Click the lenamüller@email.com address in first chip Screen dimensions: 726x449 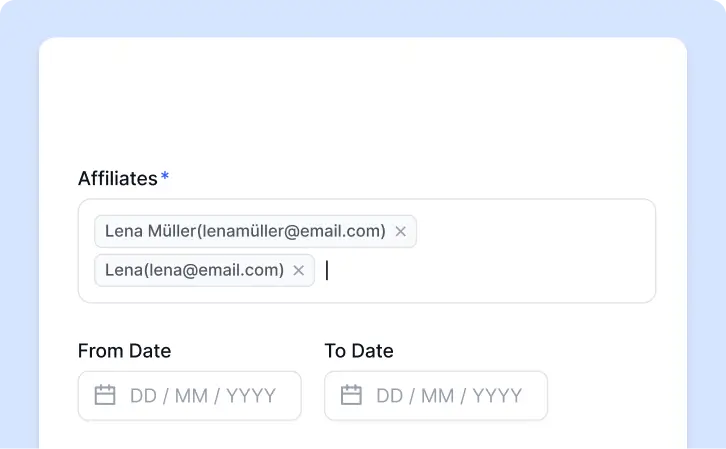[292, 231]
